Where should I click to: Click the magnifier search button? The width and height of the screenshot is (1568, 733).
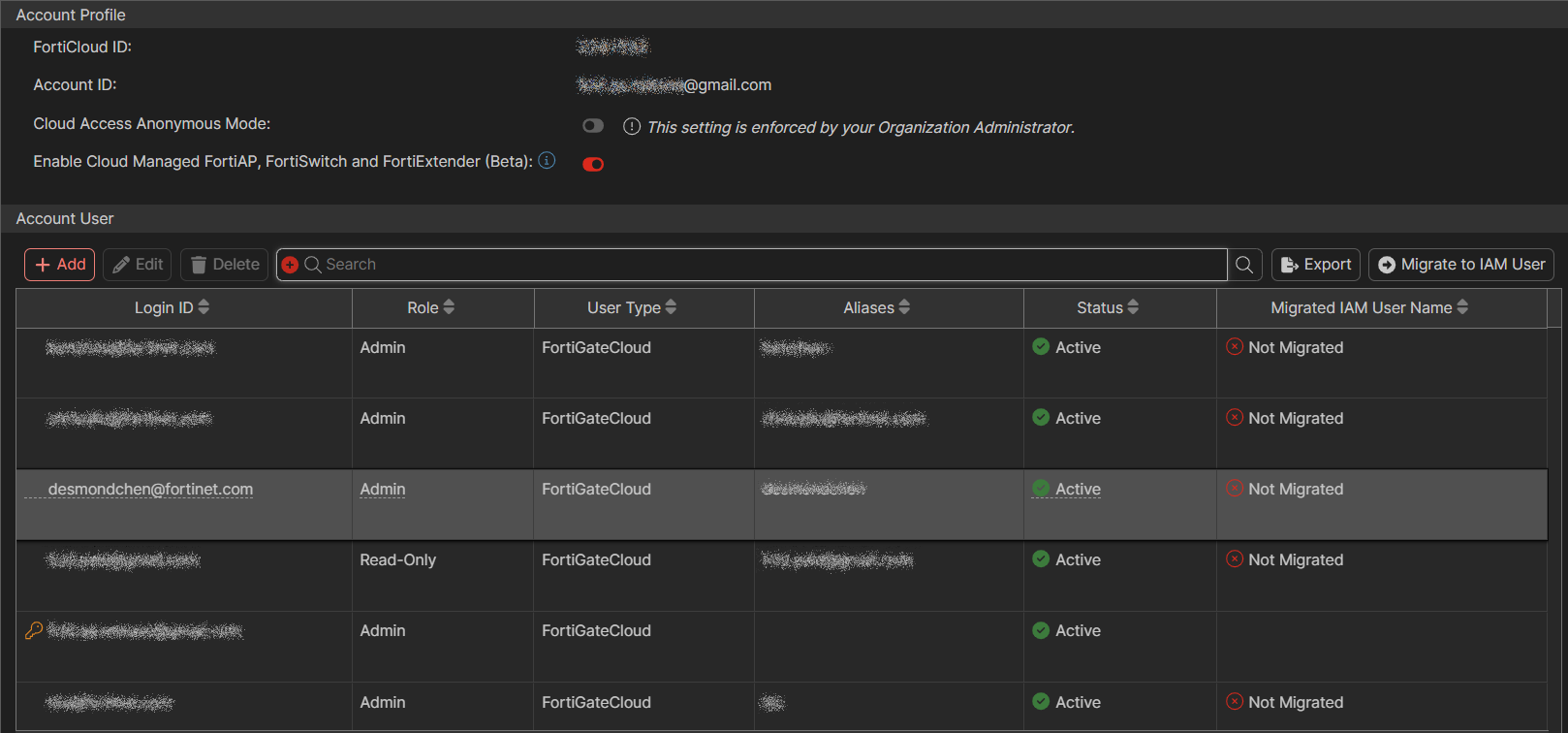(1244, 265)
